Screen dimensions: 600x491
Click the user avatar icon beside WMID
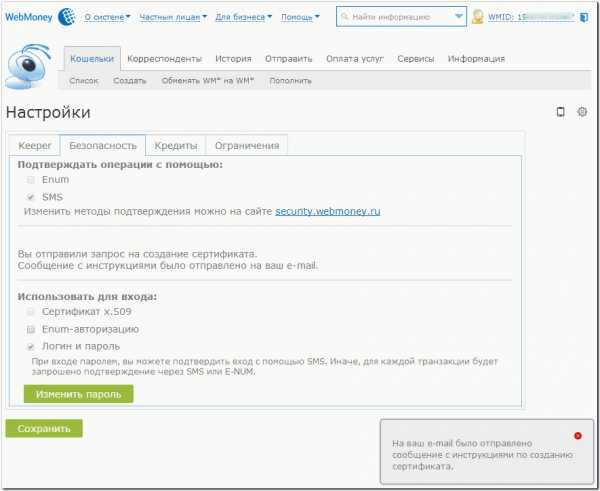click(478, 17)
